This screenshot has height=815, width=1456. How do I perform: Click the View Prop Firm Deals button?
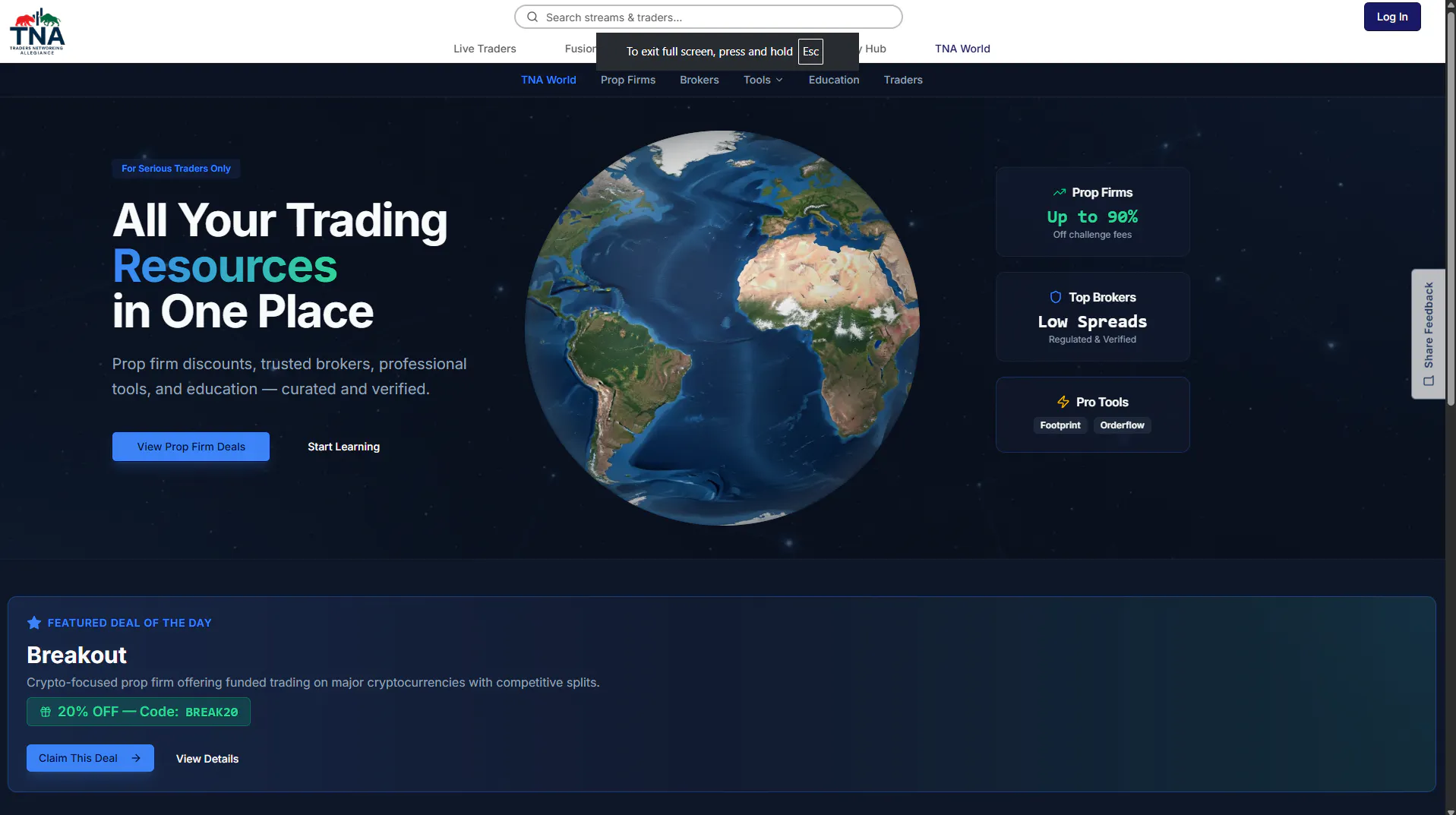click(x=191, y=447)
